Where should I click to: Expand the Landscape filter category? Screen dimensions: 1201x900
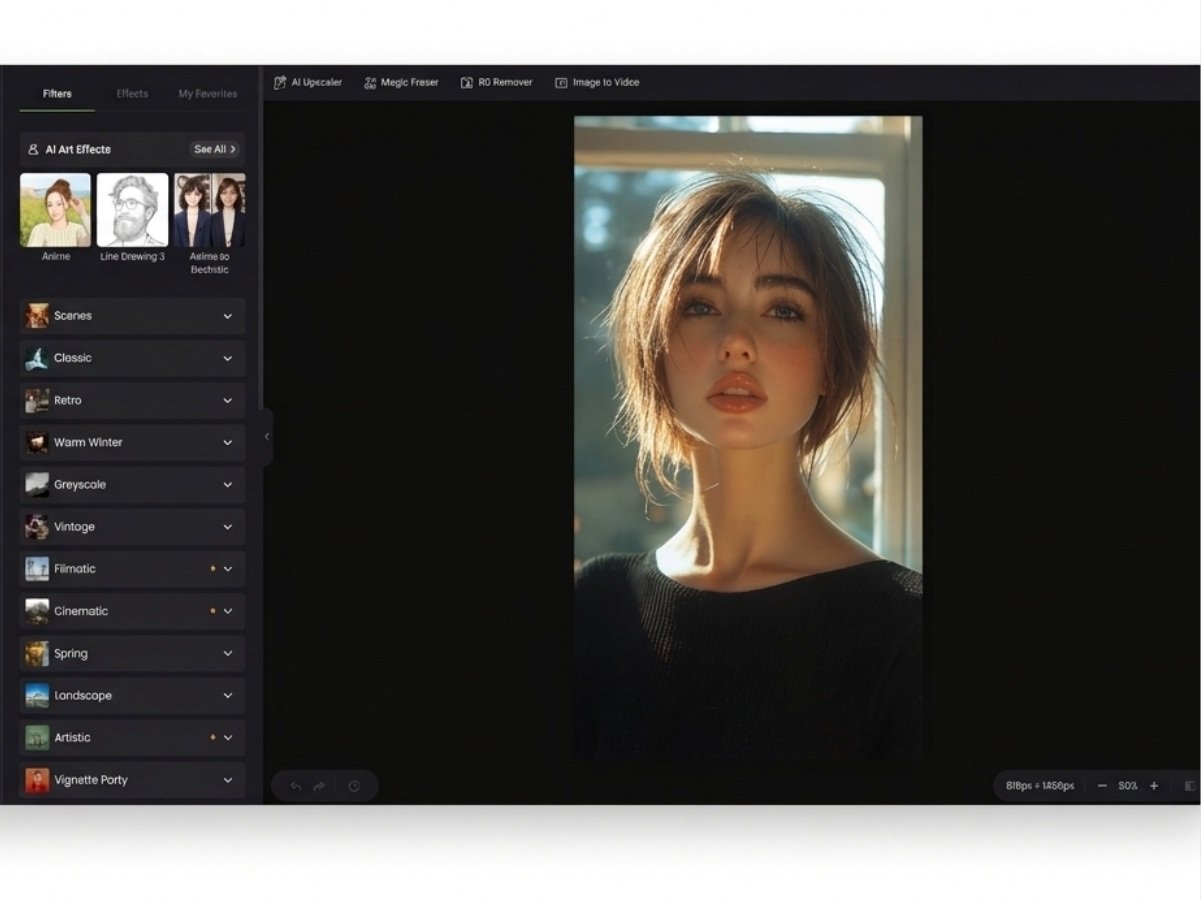coord(132,696)
